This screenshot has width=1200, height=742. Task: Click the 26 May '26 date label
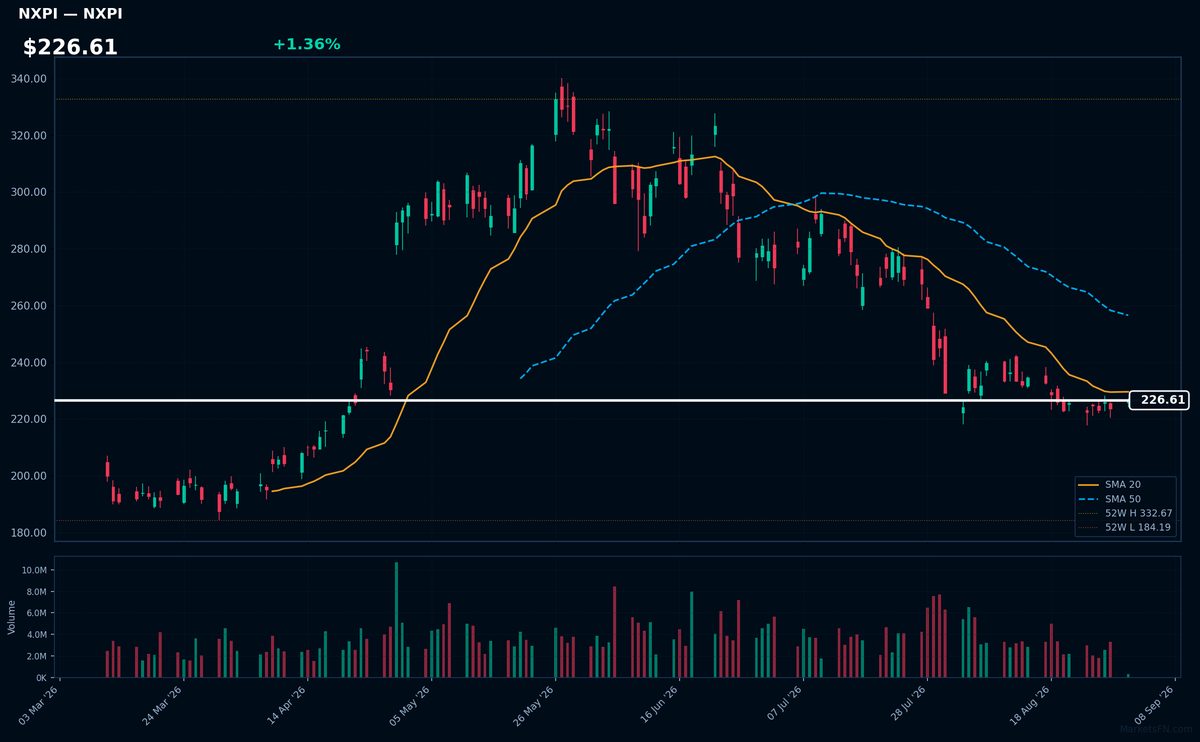(x=536, y=705)
